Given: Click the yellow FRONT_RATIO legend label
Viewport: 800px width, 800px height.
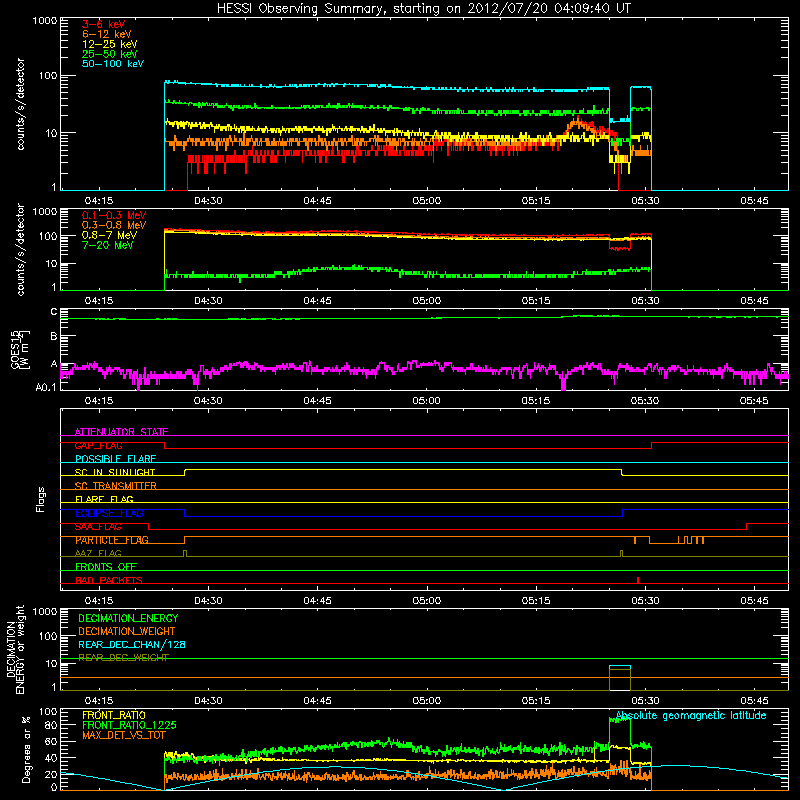Looking at the screenshot, I should pos(114,715).
